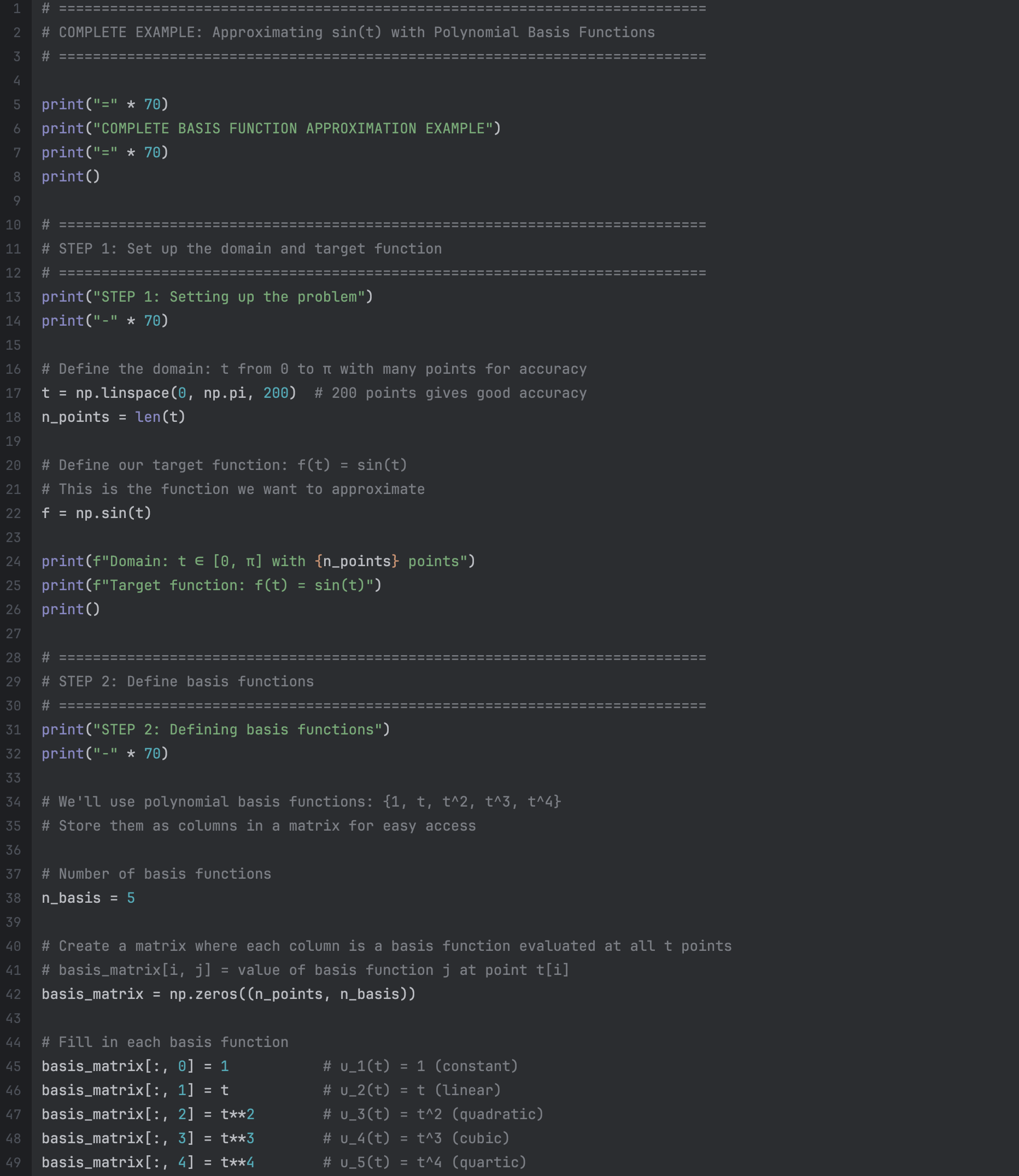Click line number 17 in the gutter

point(13,393)
